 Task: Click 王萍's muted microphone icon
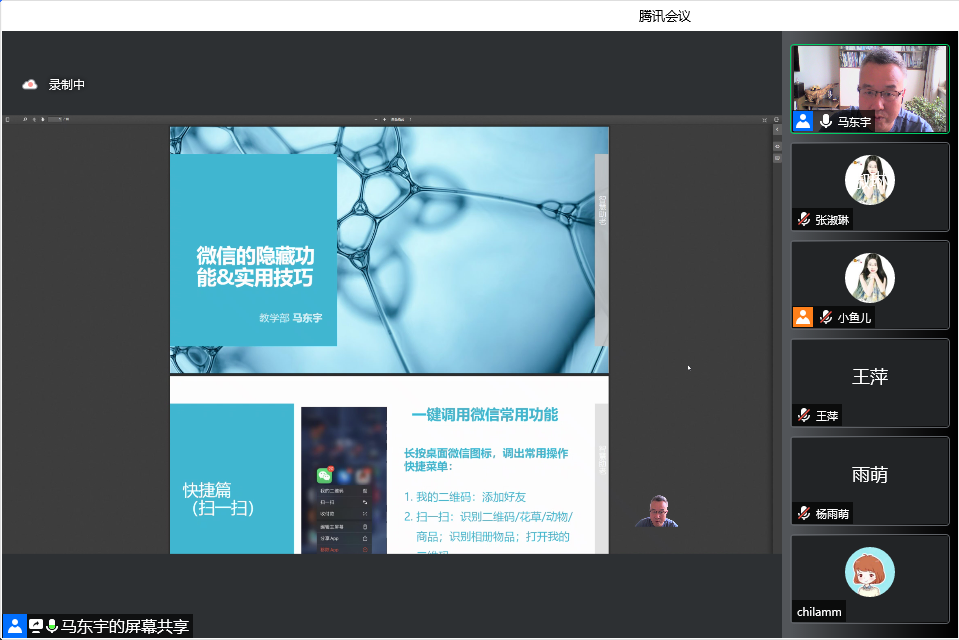[804, 415]
